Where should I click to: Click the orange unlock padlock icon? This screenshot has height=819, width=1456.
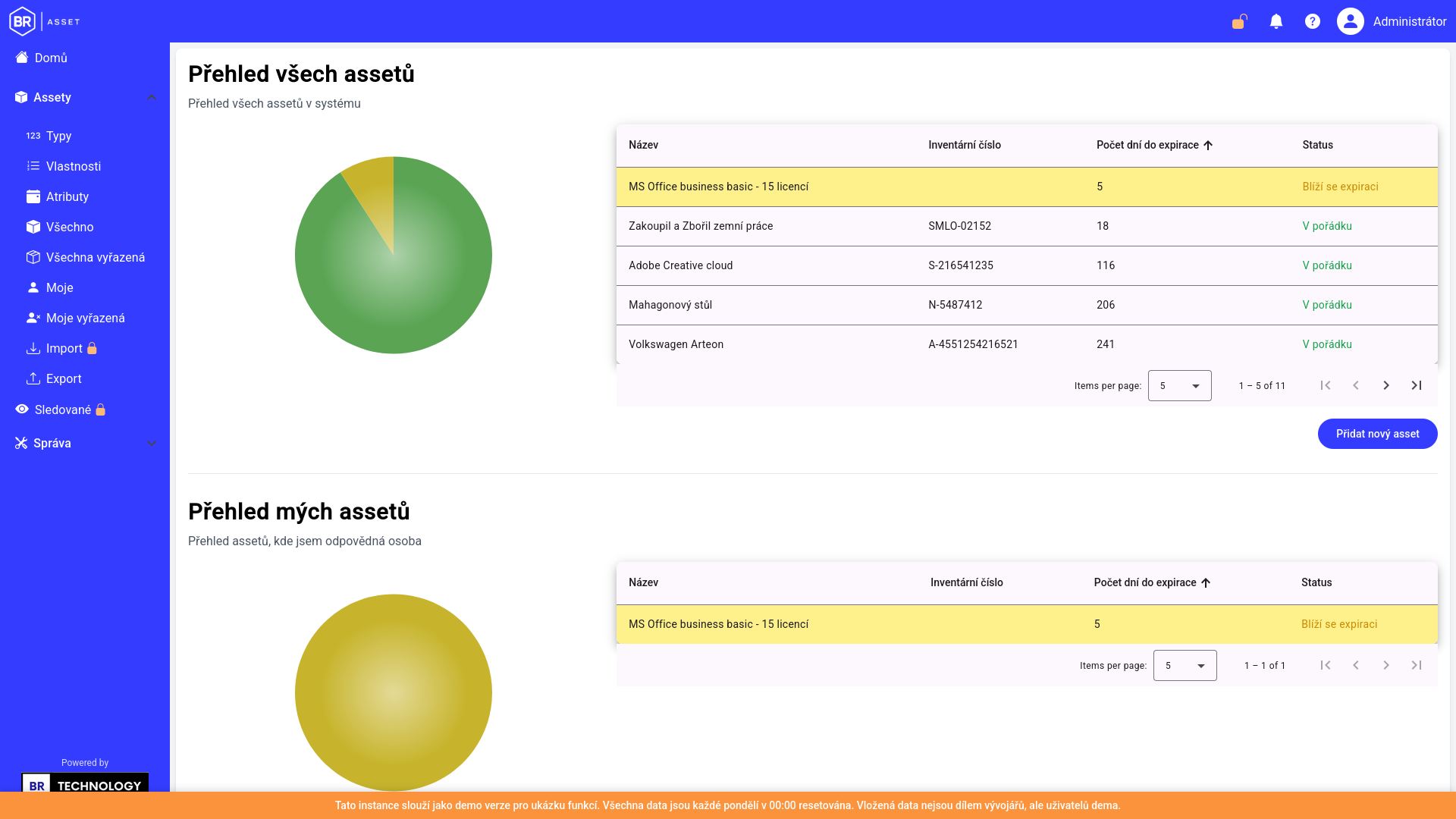click(1240, 21)
